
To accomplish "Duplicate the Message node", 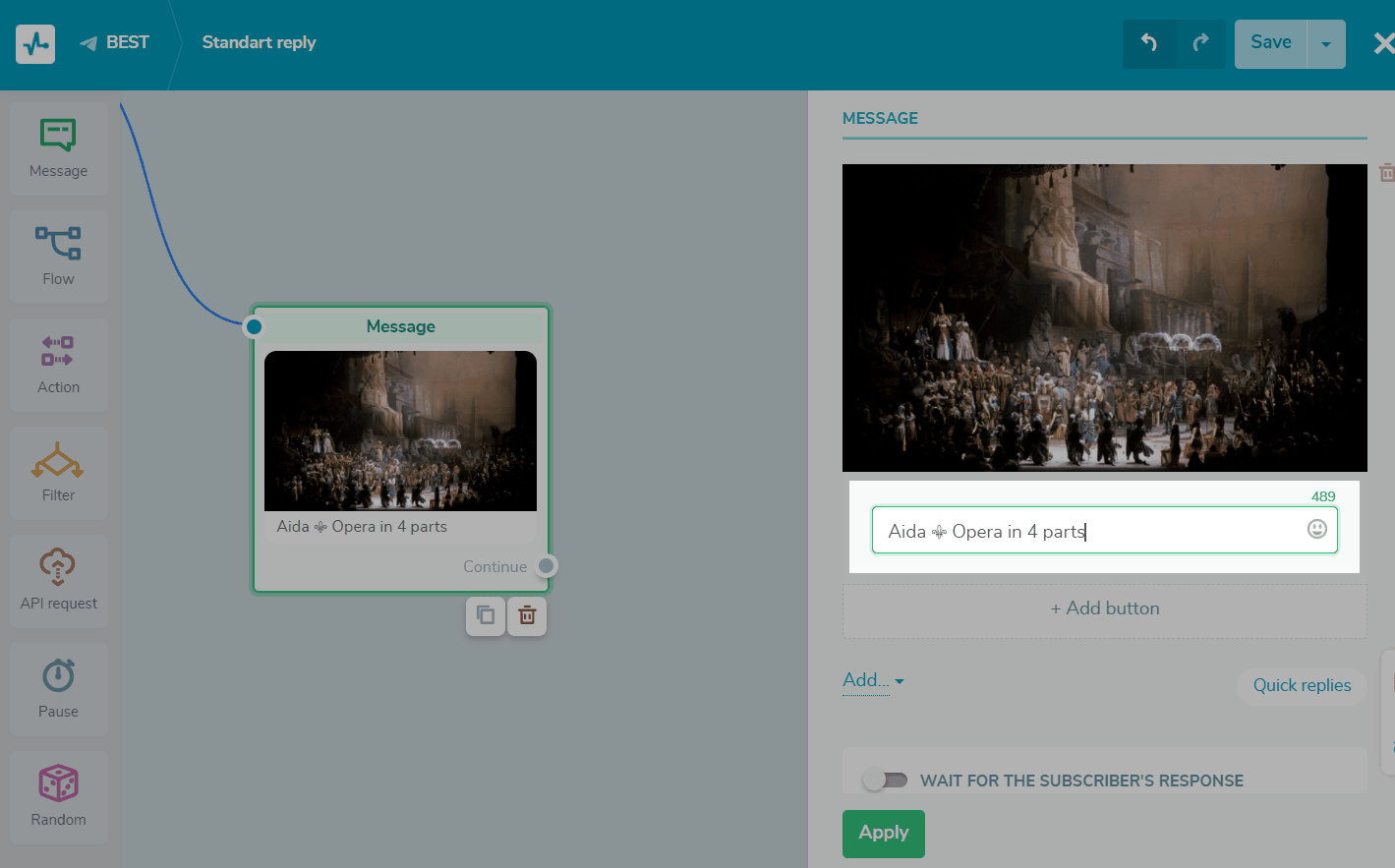I will tap(486, 616).
